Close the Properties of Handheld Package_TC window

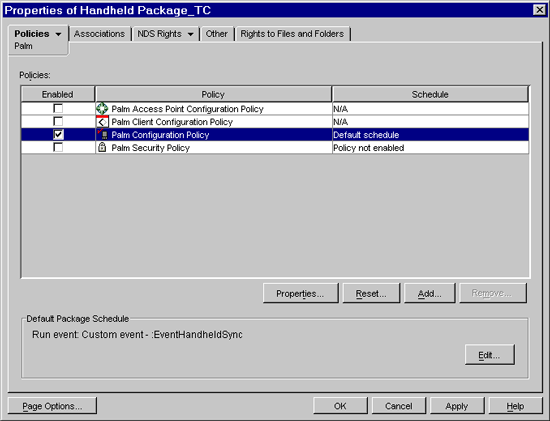(x=539, y=10)
